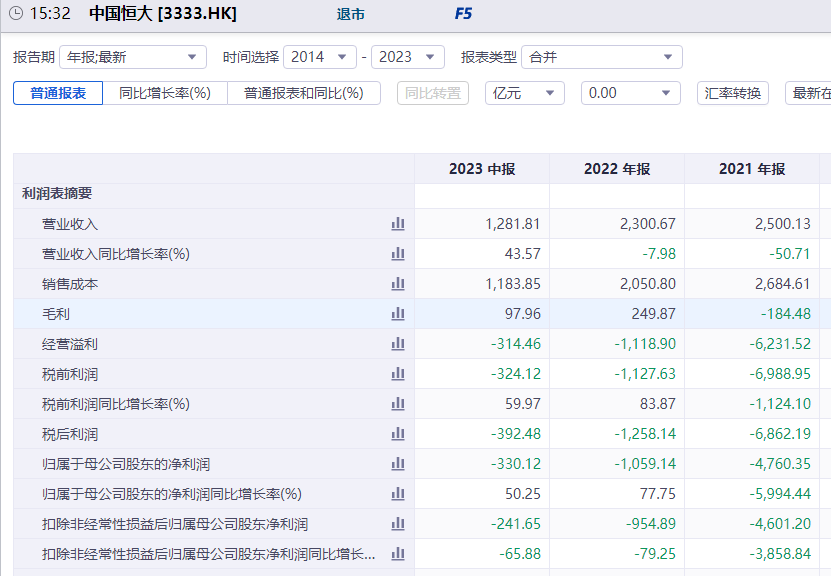Click the 利润表摘要 section heading
The width and height of the screenshot is (831, 576).
click(x=57, y=193)
